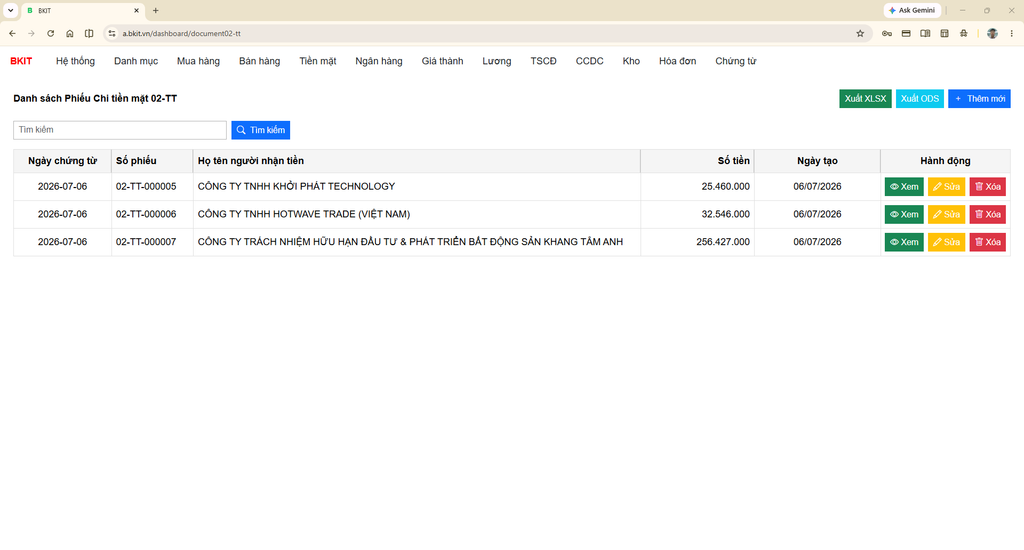
Task: Click Ask Gemini button
Action: pos(912,10)
